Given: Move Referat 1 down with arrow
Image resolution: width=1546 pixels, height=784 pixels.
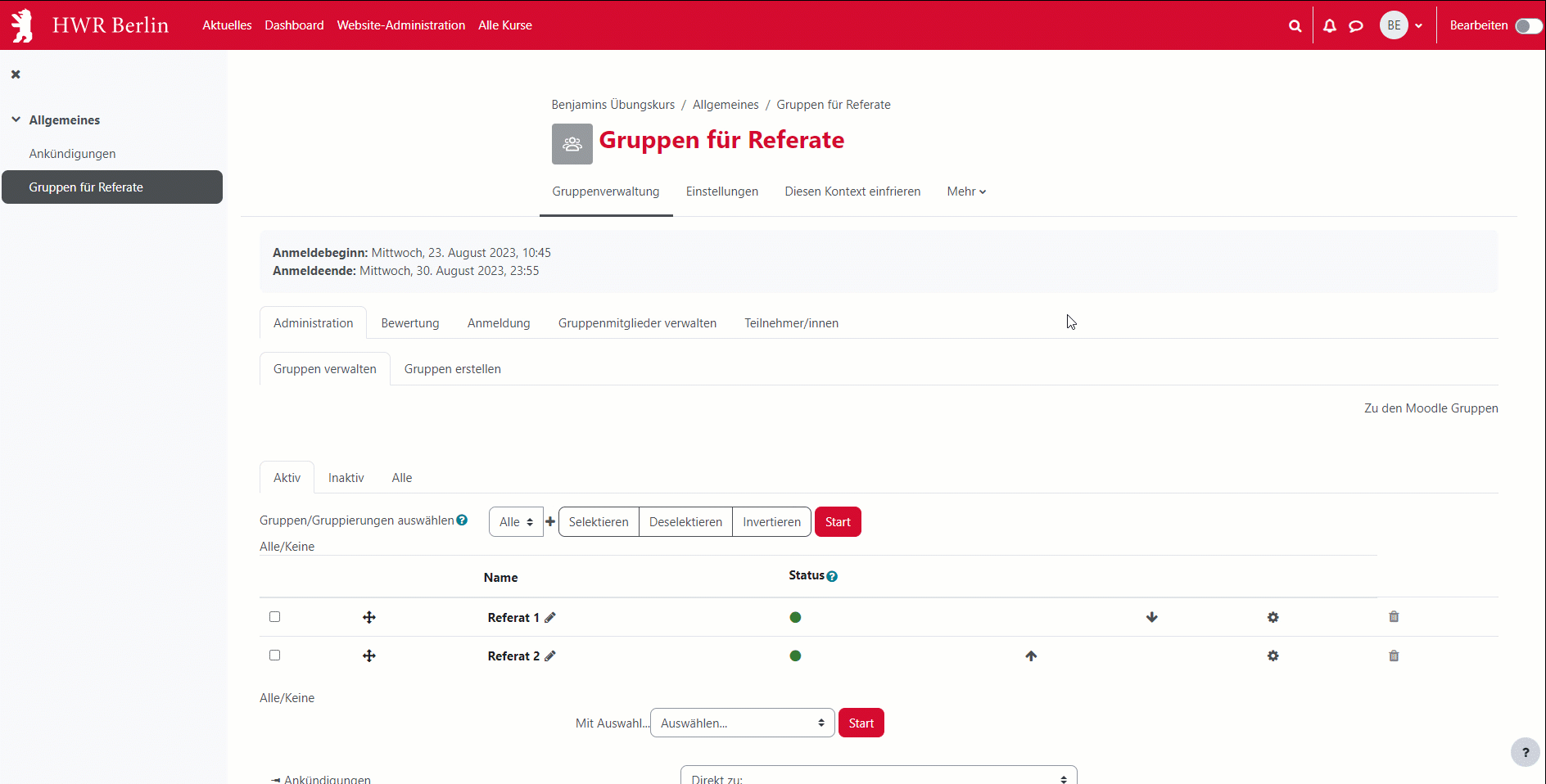Looking at the screenshot, I should 1151,617.
